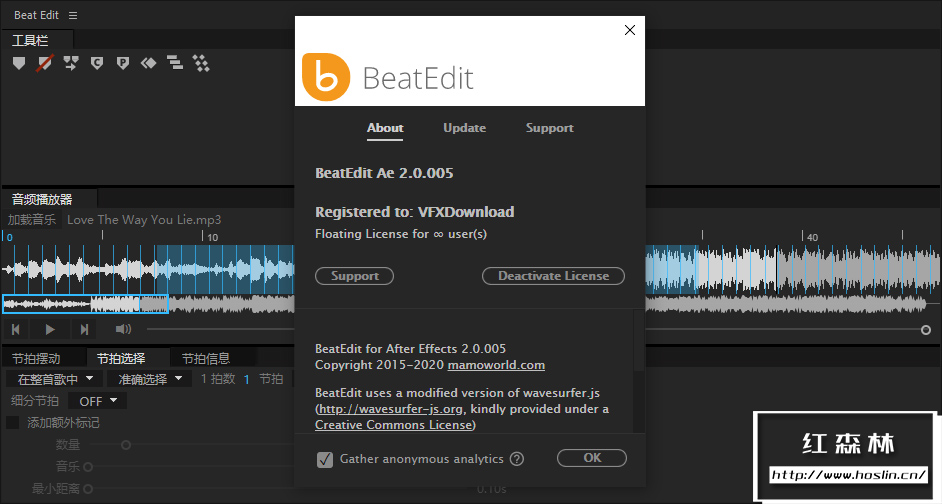942x504 pixels.
Task: Click the stacked layers icon in toolbar
Action: click(x=175, y=63)
